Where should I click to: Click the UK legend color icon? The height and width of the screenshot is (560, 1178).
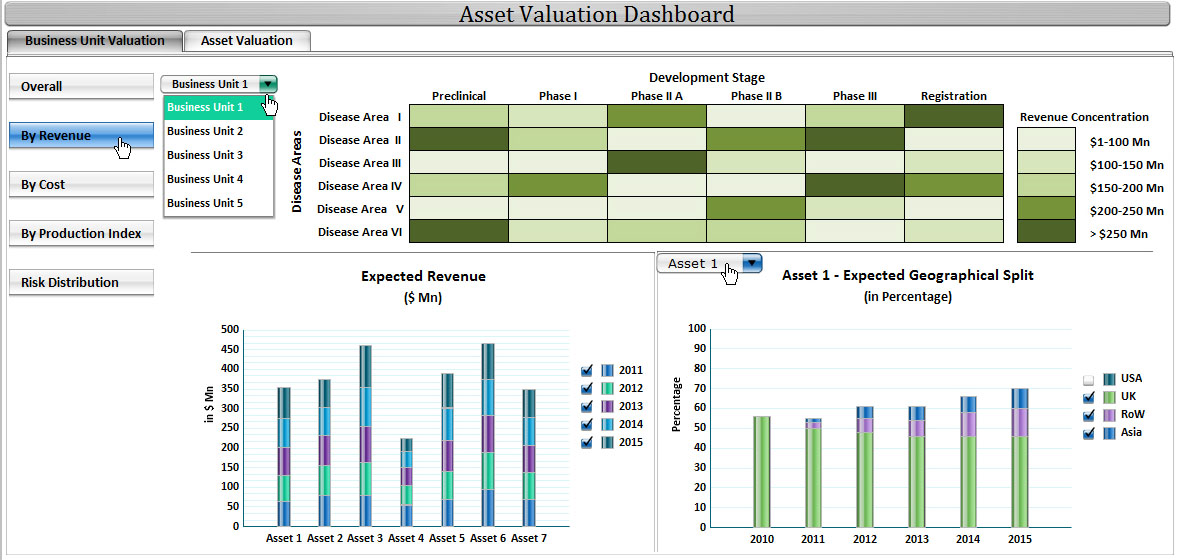(x=1109, y=397)
